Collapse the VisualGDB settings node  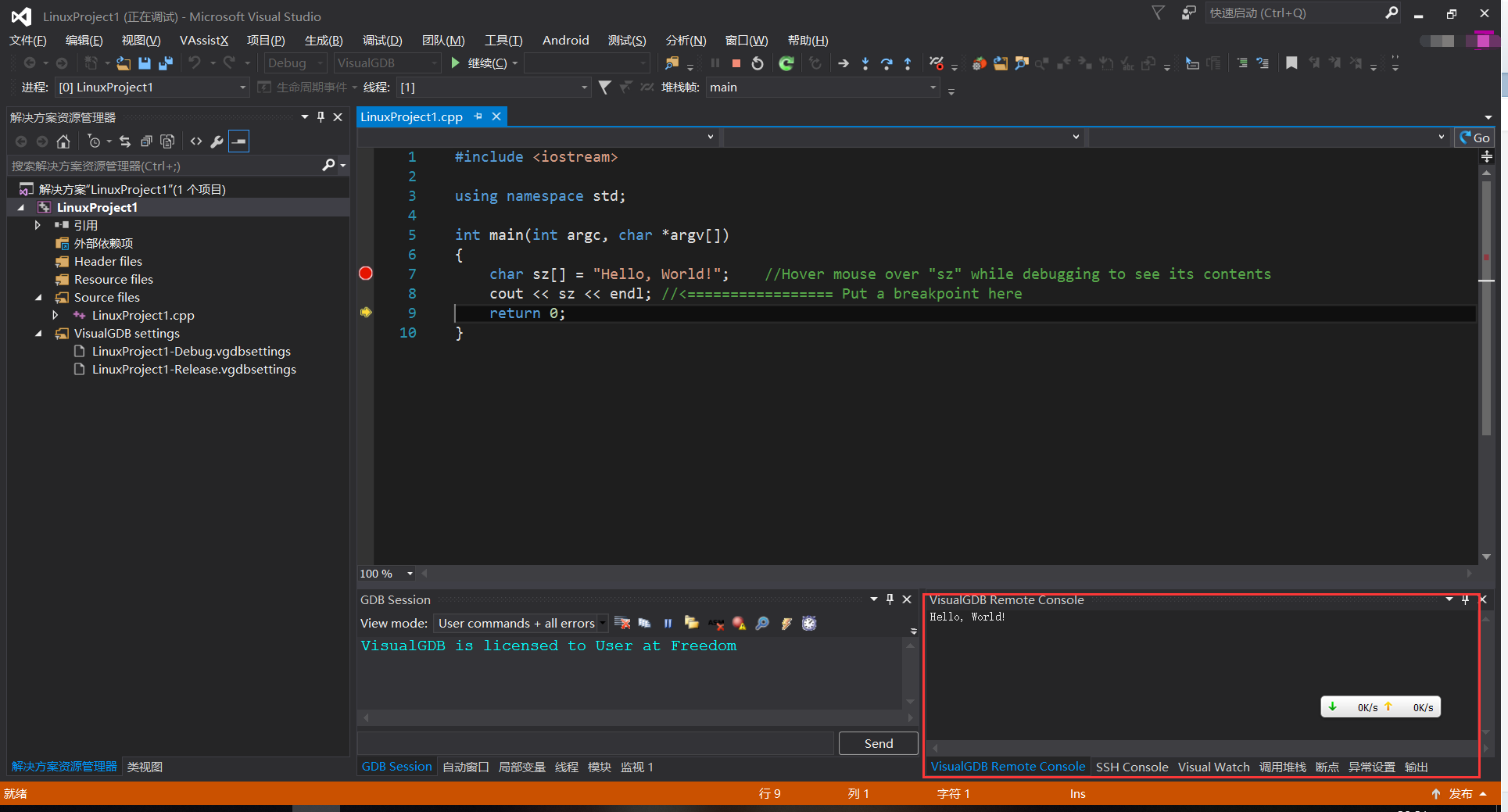[38, 333]
